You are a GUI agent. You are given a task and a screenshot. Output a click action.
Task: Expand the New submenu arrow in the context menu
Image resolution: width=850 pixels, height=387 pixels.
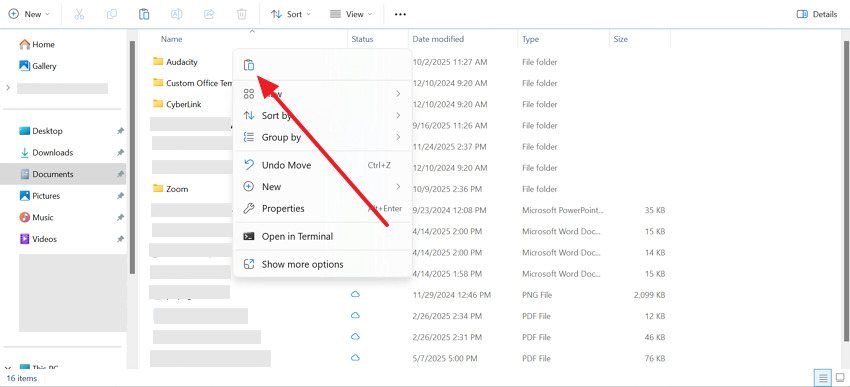[398, 187]
